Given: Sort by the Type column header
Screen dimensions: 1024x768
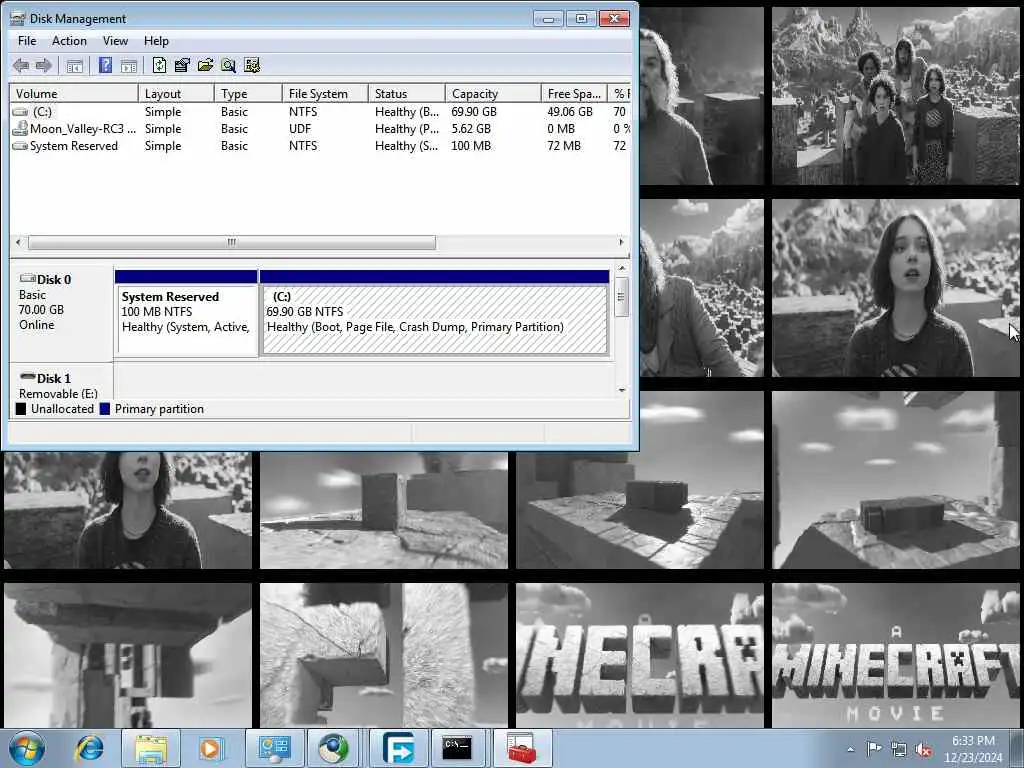Looking at the screenshot, I should pyautogui.click(x=248, y=93).
